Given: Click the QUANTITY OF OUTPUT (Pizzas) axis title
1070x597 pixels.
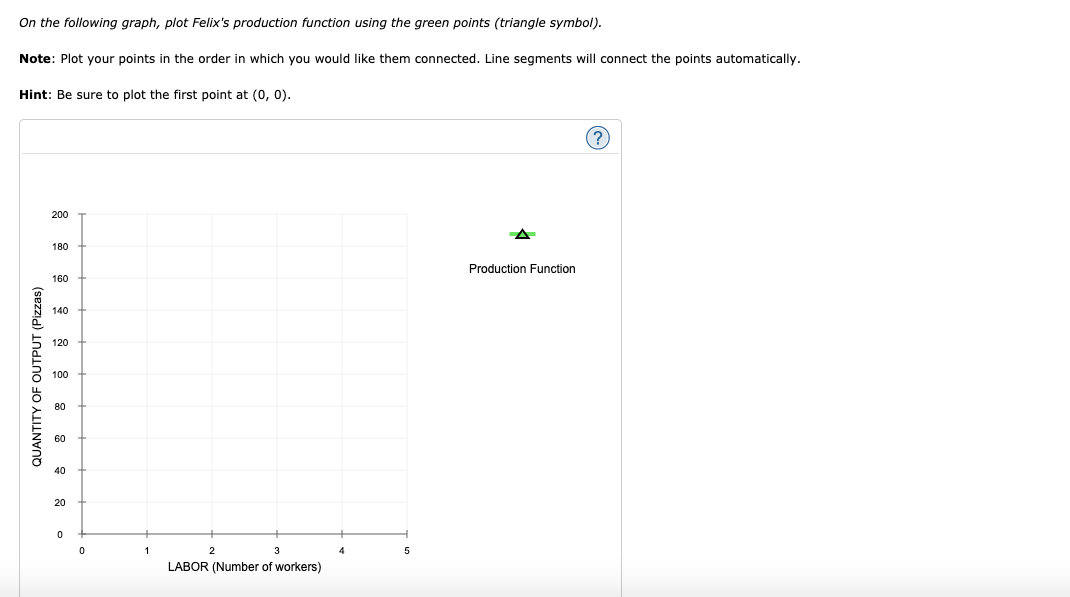Looking at the screenshot, I should (x=38, y=374).
